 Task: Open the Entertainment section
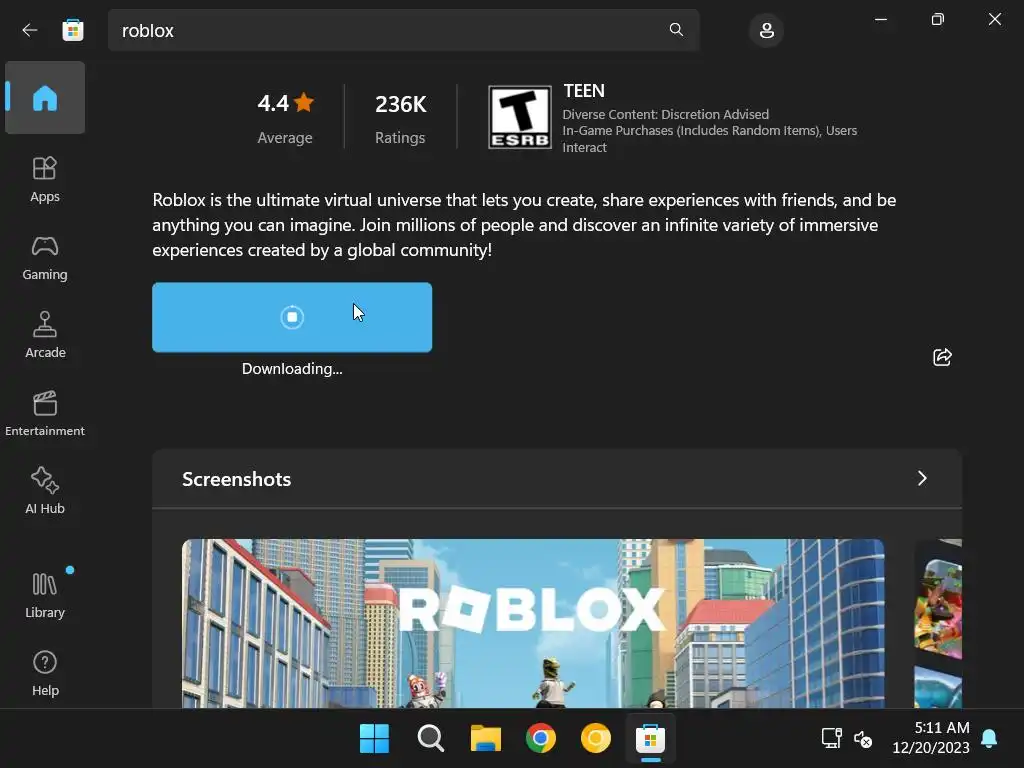[x=45, y=413]
